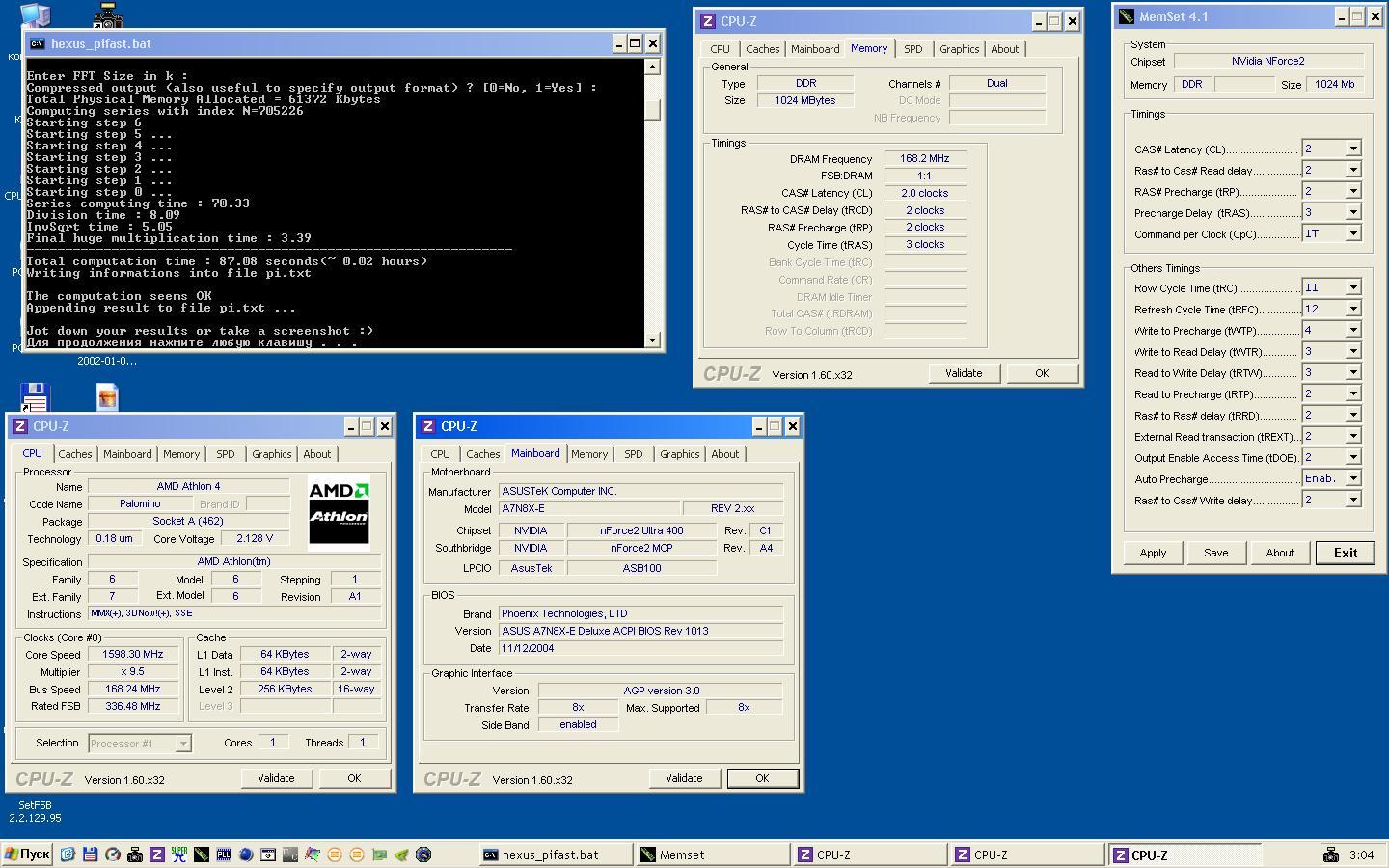Image resolution: width=1389 pixels, height=868 pixels.
Task: Switch to Memset in the taskbar
Action: click(x=713, y=854)
